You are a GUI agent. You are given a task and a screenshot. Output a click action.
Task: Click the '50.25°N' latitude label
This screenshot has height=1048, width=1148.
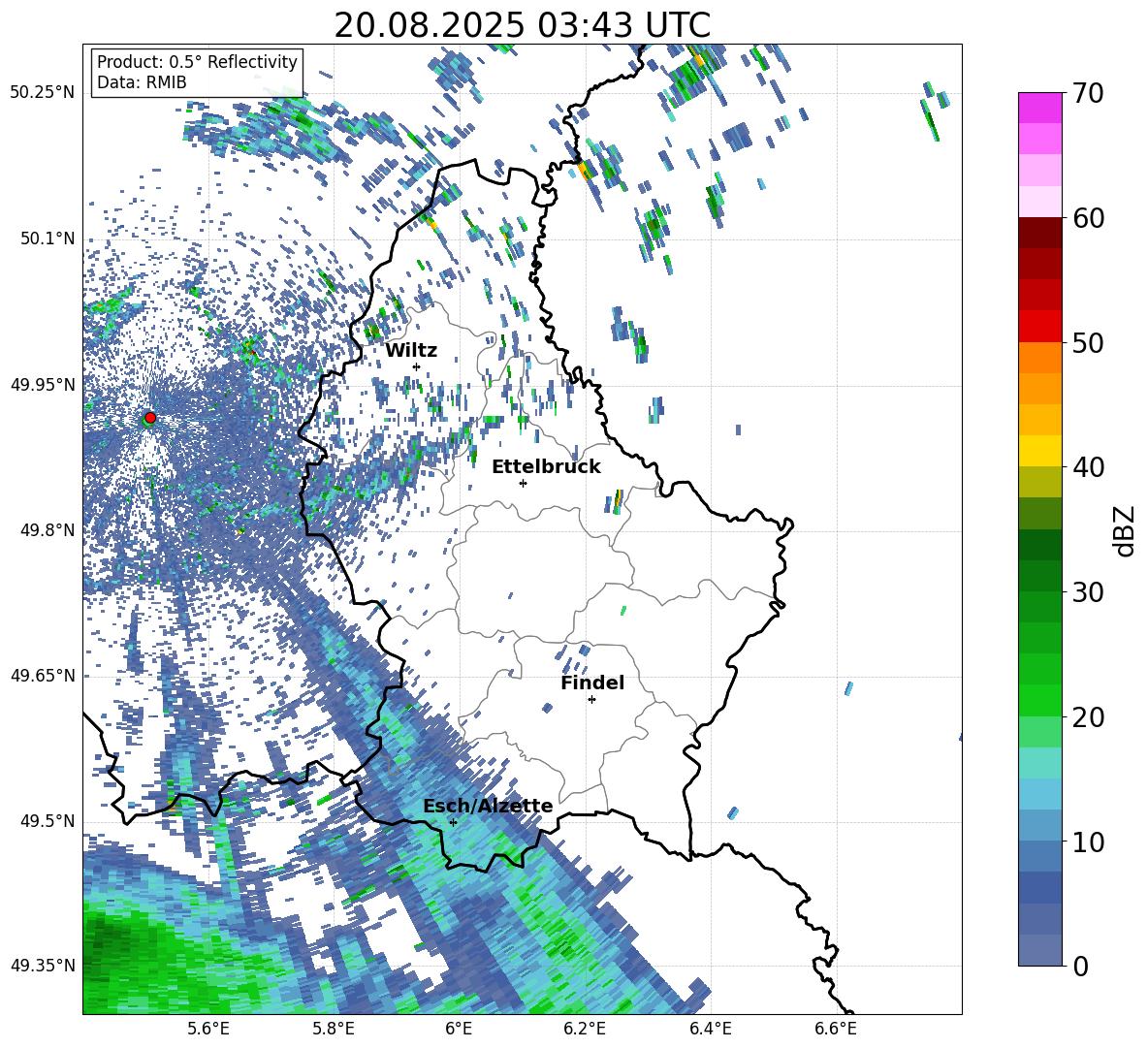point(43,93)
